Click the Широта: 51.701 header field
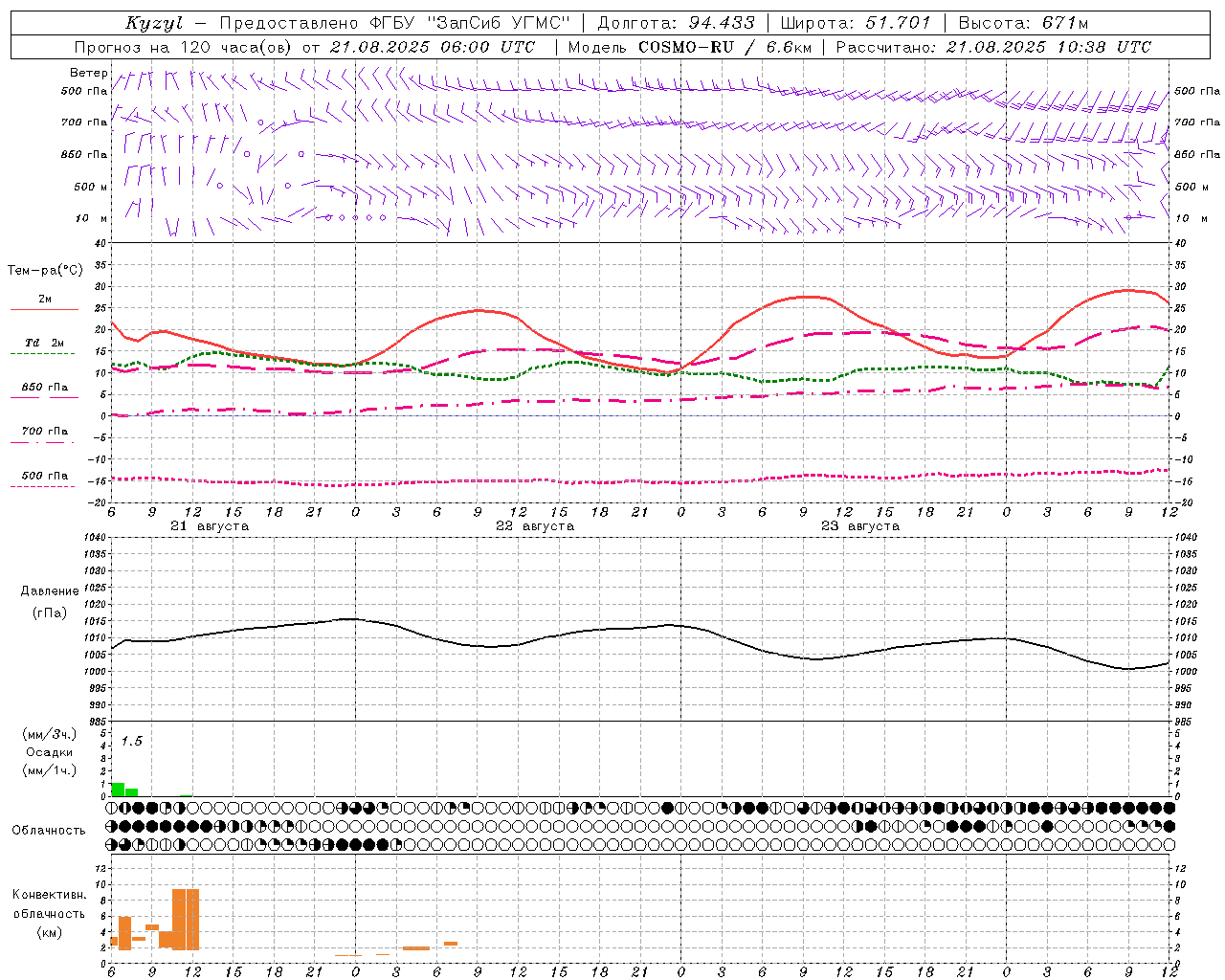Image resolution: width=1225 pixels, height=980 pixels. [855, 23]
